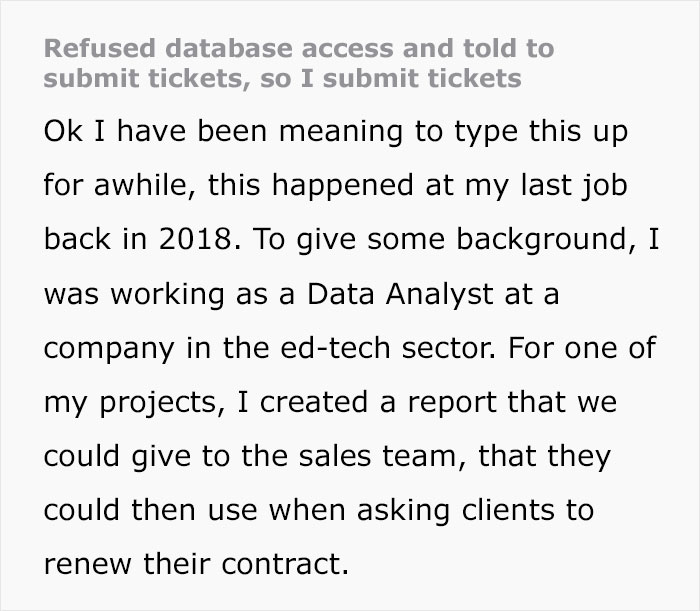Click the word 'Ok' opening the post

(x=61, y=133)
